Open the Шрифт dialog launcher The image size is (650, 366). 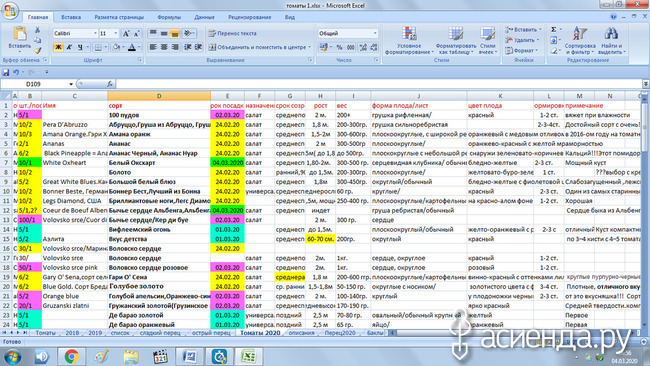coord(140,60)
